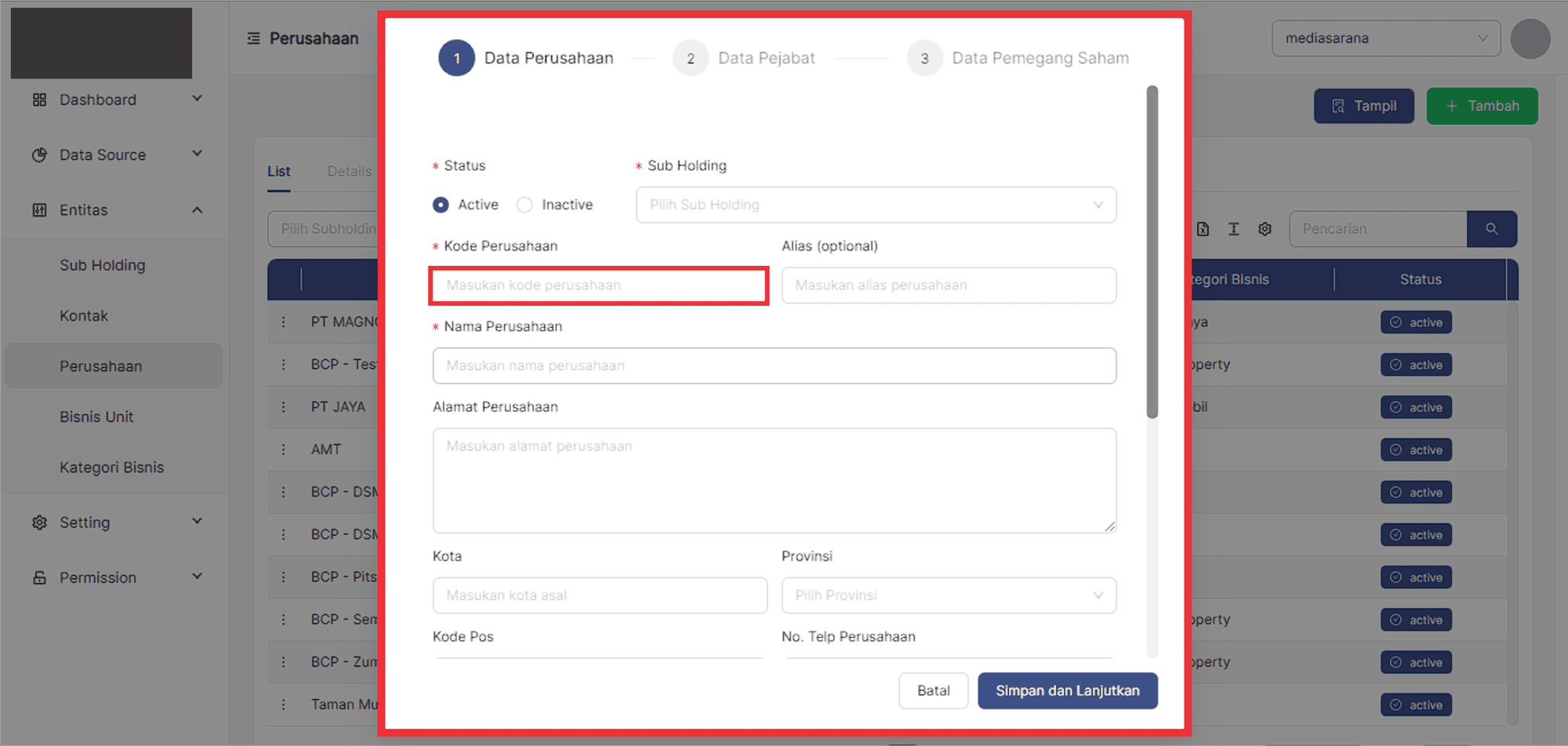Viewport: 1568px width, 746px height.
Task: Click the Kode Perusahaan input field
Action: [598, 286]
